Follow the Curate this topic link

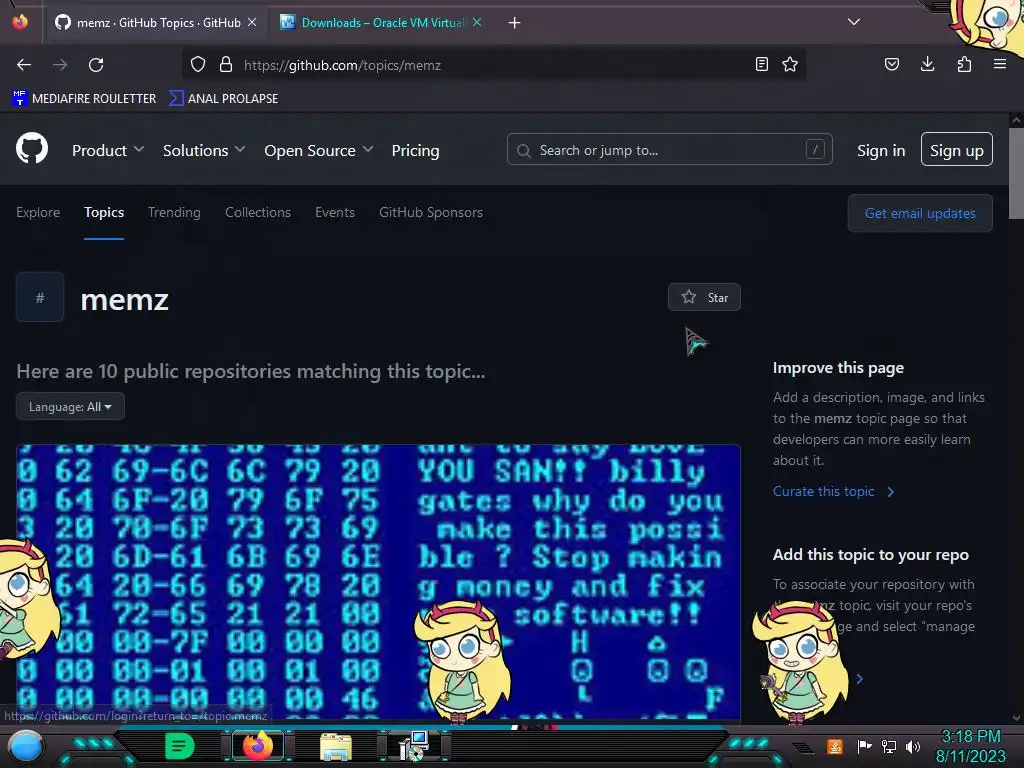click(x=833, y=491)
